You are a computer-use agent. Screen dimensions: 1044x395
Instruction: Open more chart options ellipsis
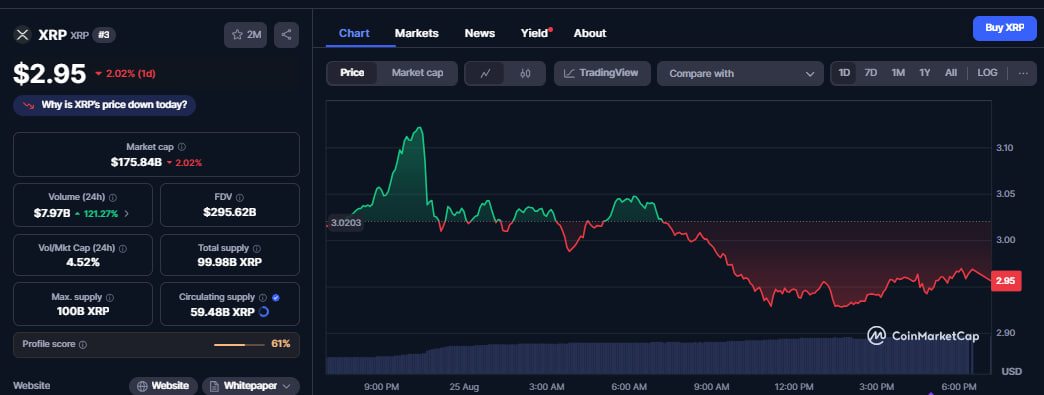click(x=1023, y=73)
